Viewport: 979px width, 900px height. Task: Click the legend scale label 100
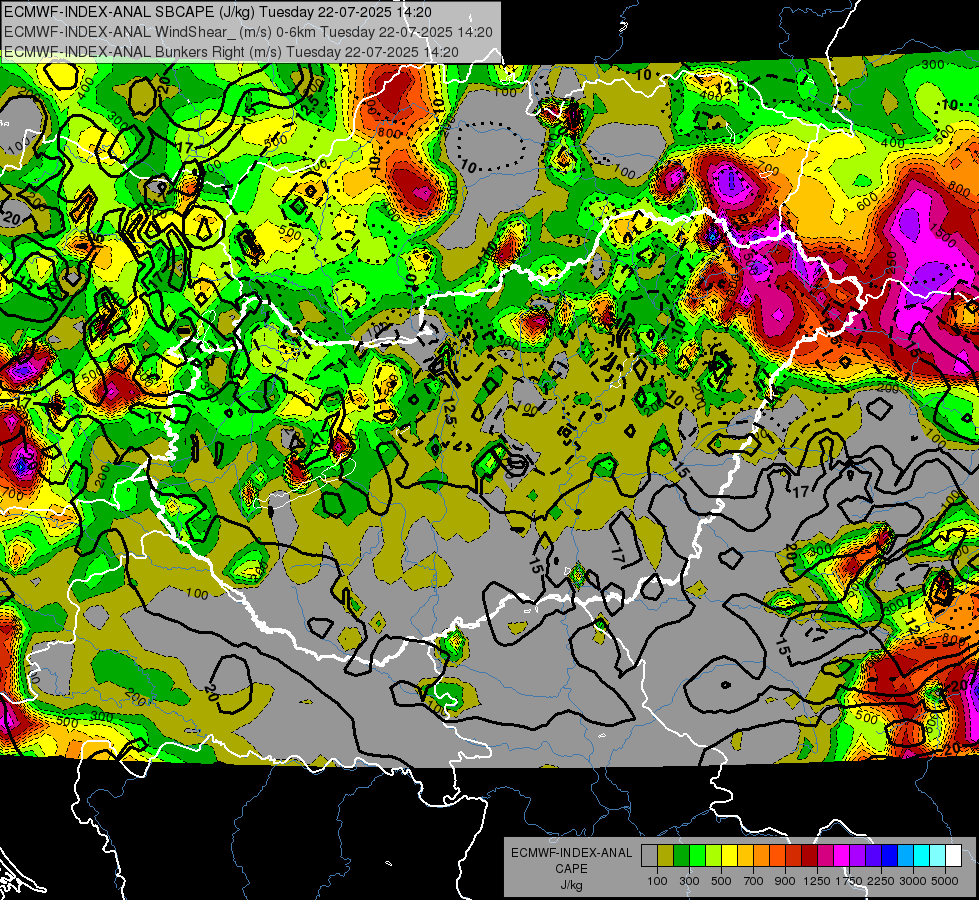click(657, 881)
